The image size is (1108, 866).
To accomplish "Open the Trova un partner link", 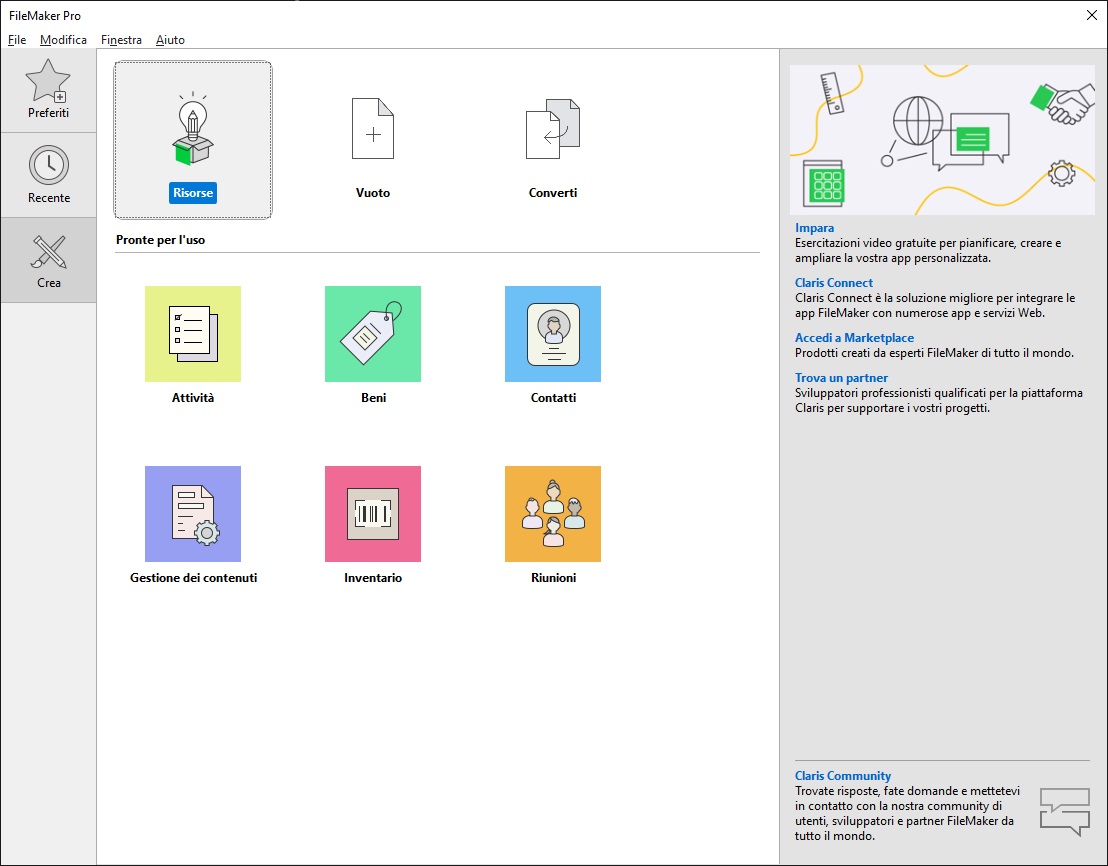I will point(841,378).
